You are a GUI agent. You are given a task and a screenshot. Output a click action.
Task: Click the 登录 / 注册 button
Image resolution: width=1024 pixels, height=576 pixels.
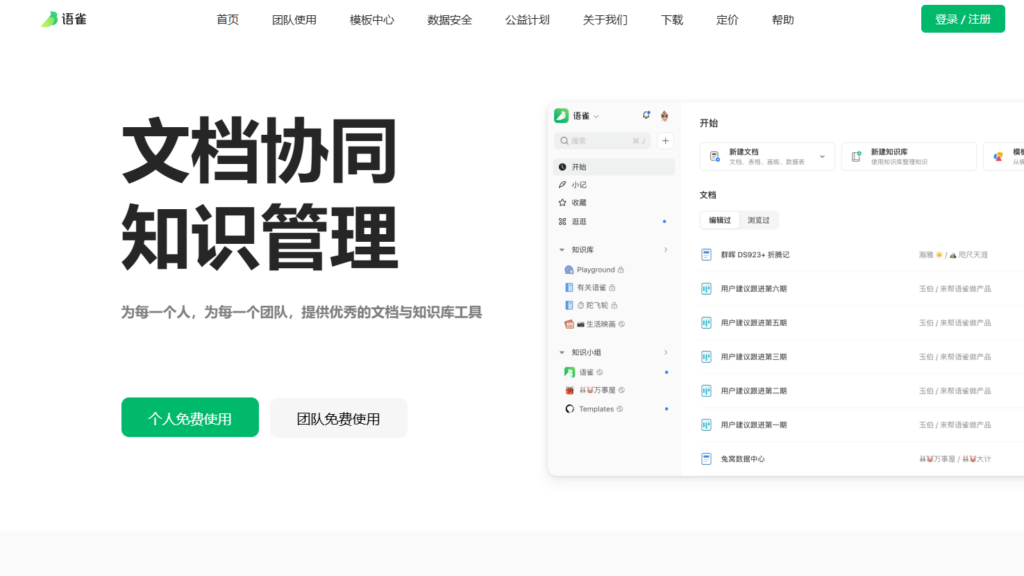click(962, 18)
